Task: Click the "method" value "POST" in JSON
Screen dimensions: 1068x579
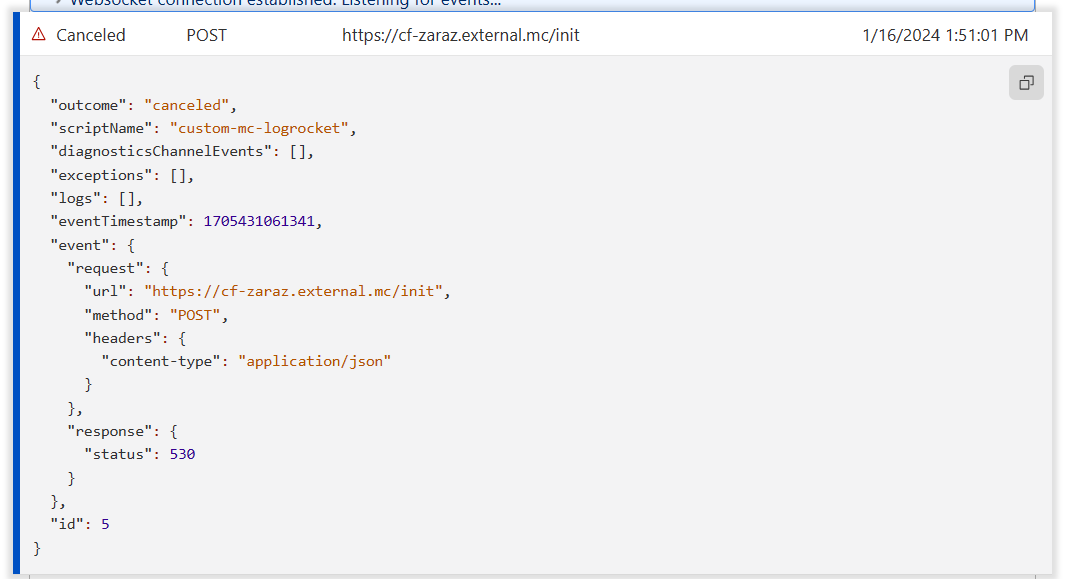Action: (198, 315)
